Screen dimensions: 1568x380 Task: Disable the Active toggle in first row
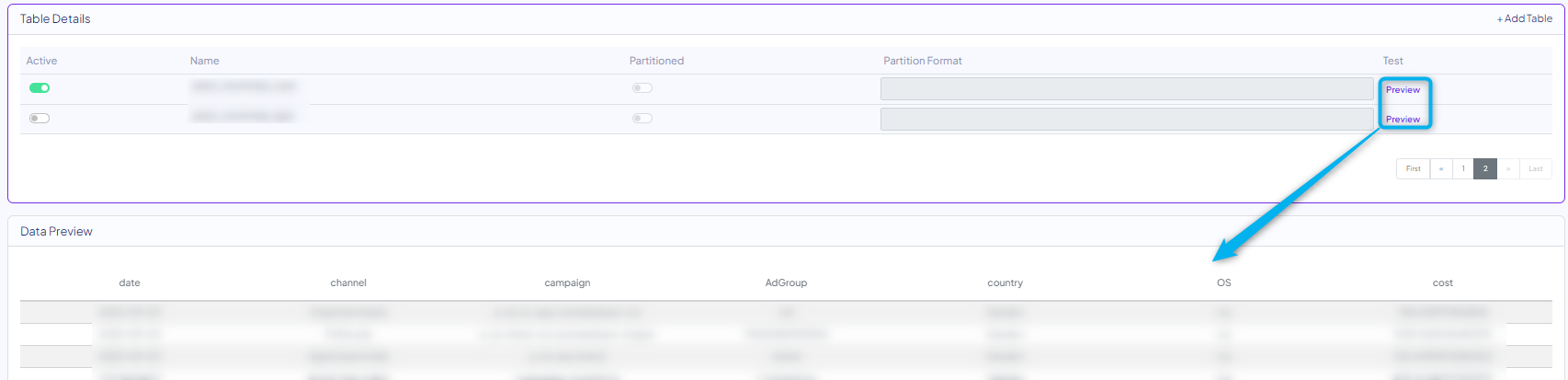(40, 88)
